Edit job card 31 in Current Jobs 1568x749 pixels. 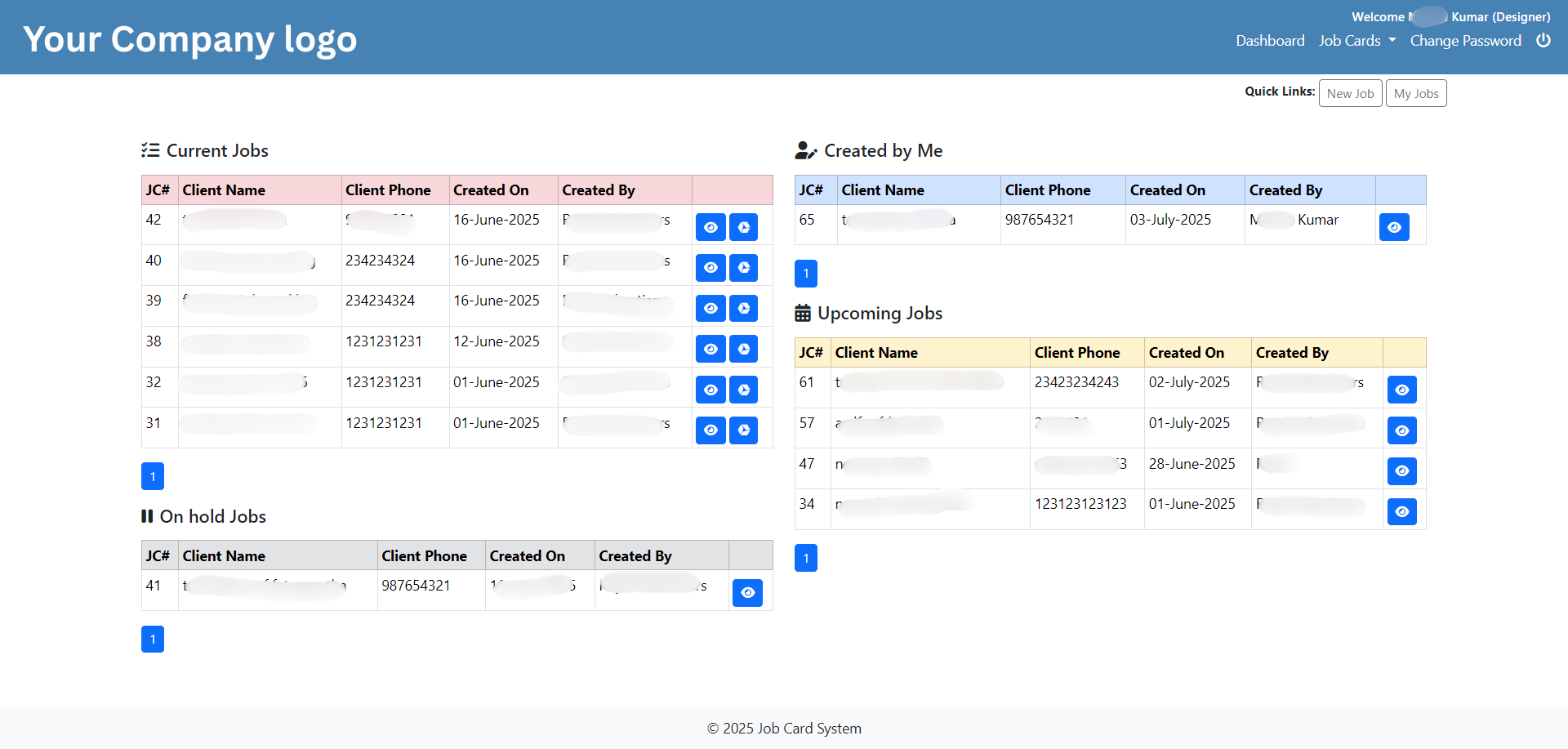[742, 430]
